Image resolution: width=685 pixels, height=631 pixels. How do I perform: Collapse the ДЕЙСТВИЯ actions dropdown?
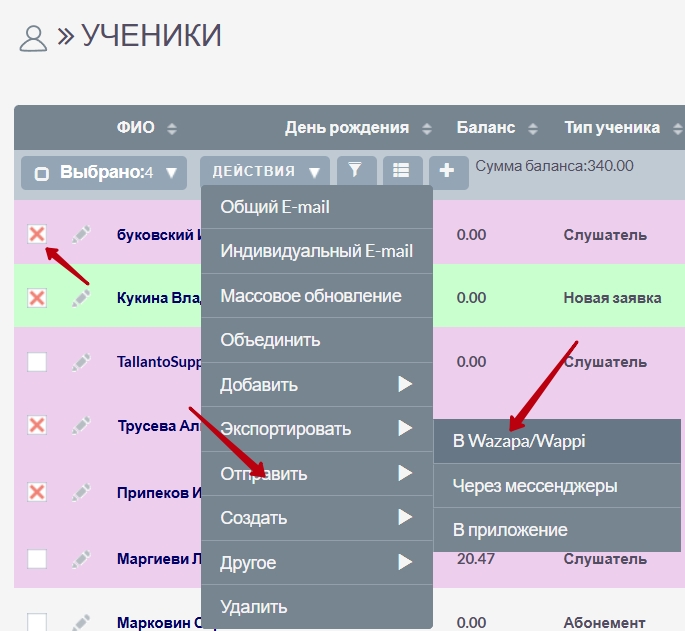coord(264,172)
